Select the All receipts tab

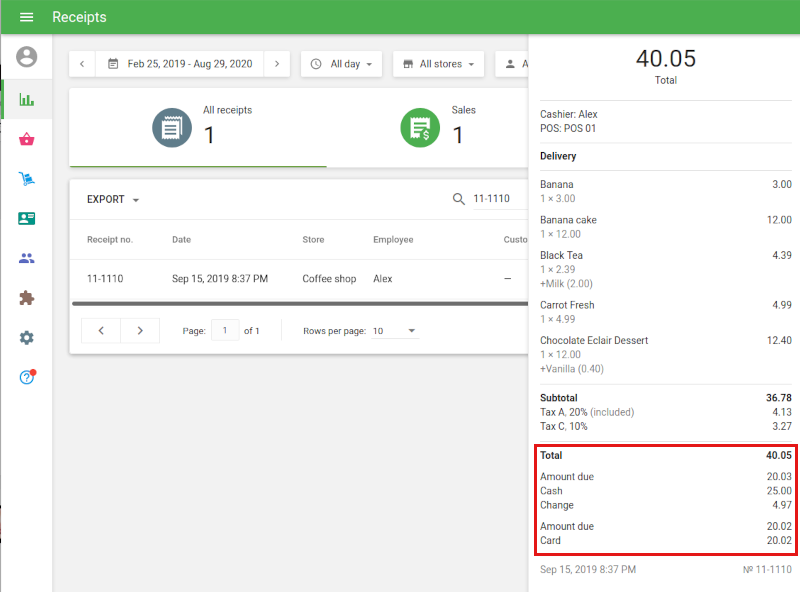(198, 127)
